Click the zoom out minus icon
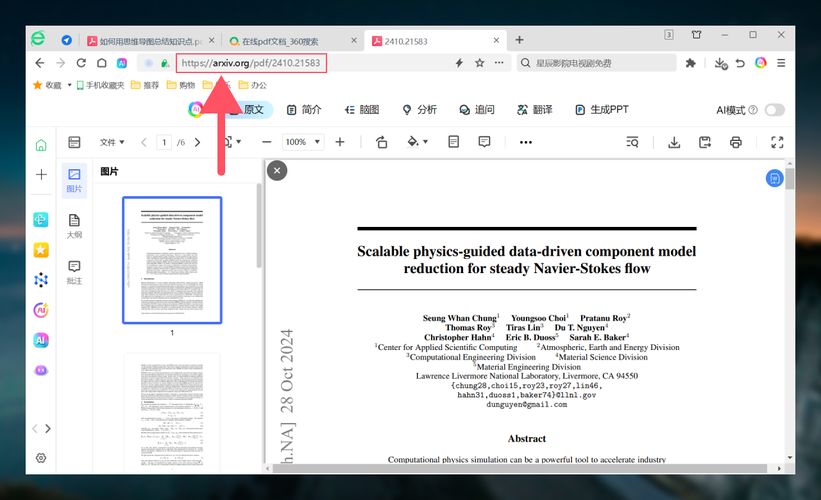Screen dimensions: 821x500 coord(266,142)
